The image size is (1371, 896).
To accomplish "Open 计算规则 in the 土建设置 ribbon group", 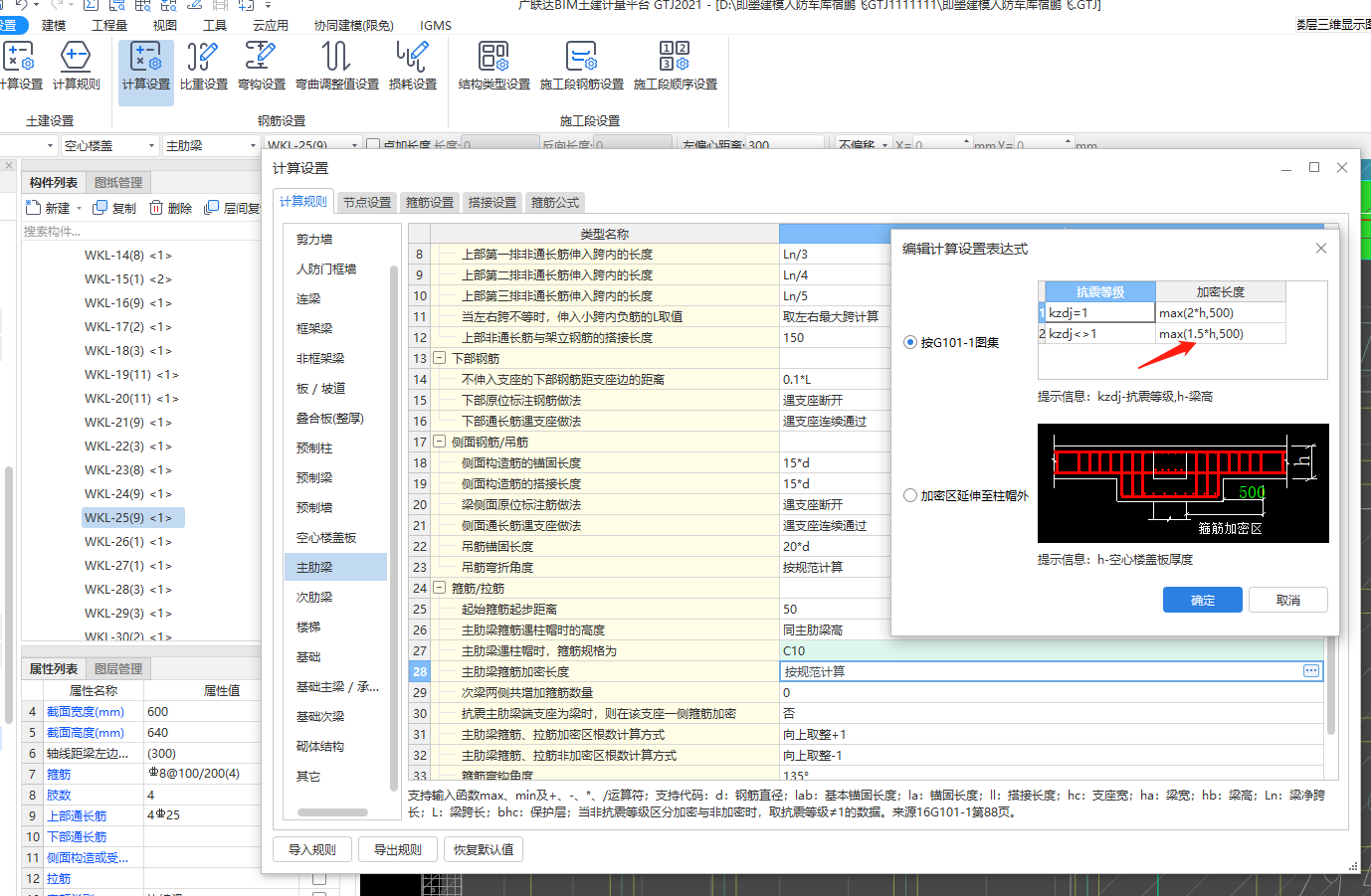I will [x=76, y=66].
